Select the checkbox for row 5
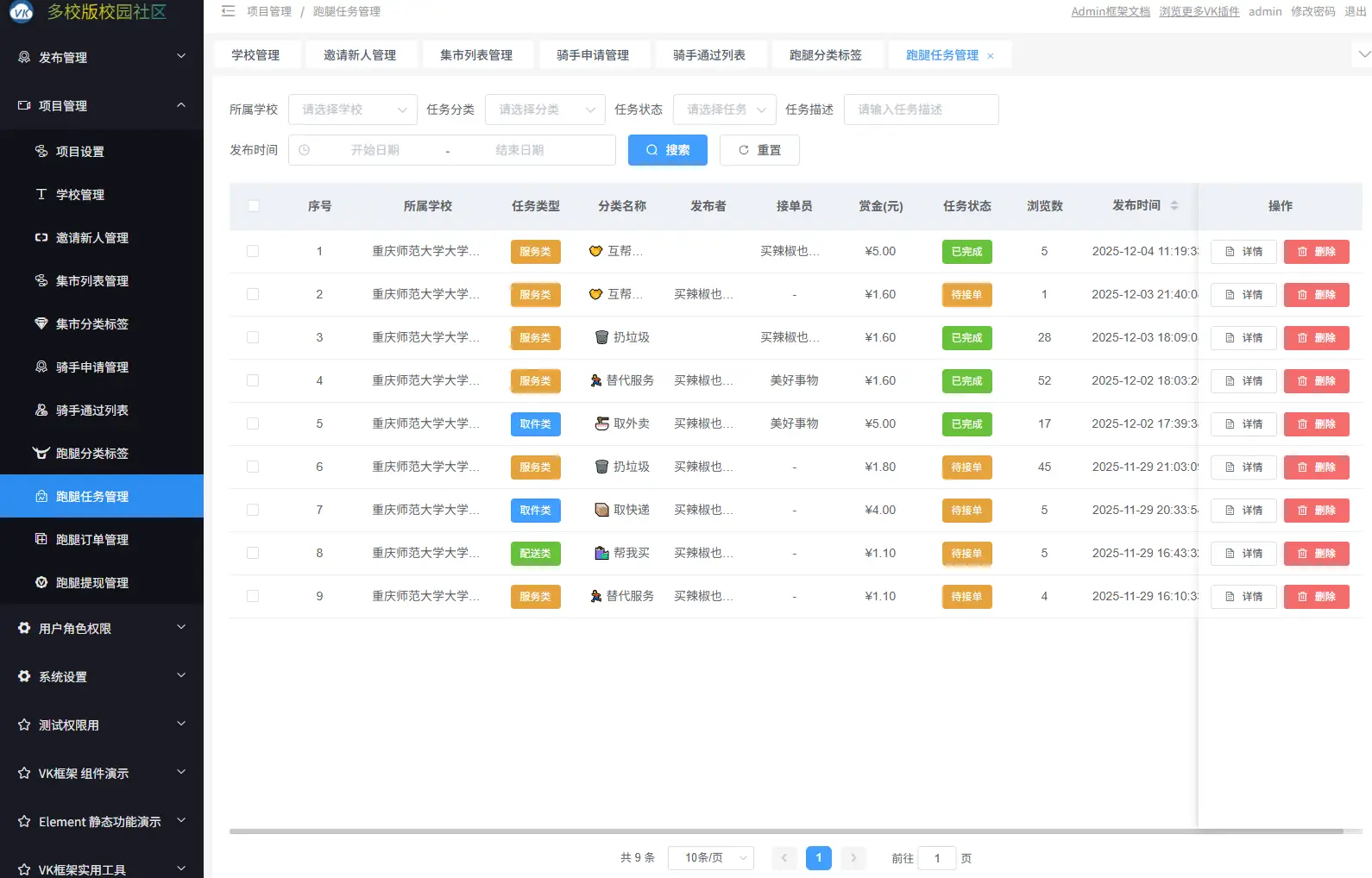The width and height of the screenshot is (1372, 878). (x=253, y=423)
